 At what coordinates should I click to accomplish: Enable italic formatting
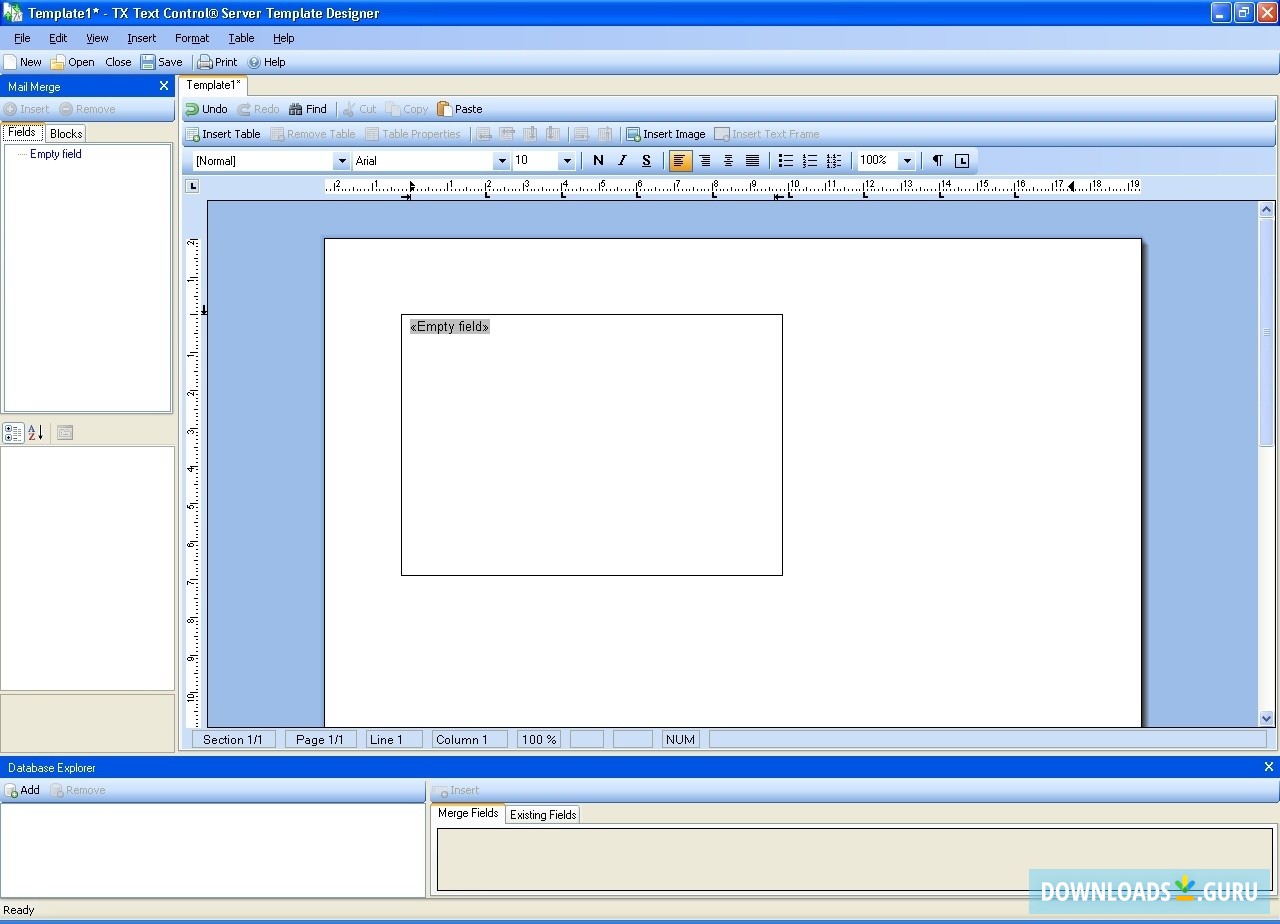[x=622, y=160]
